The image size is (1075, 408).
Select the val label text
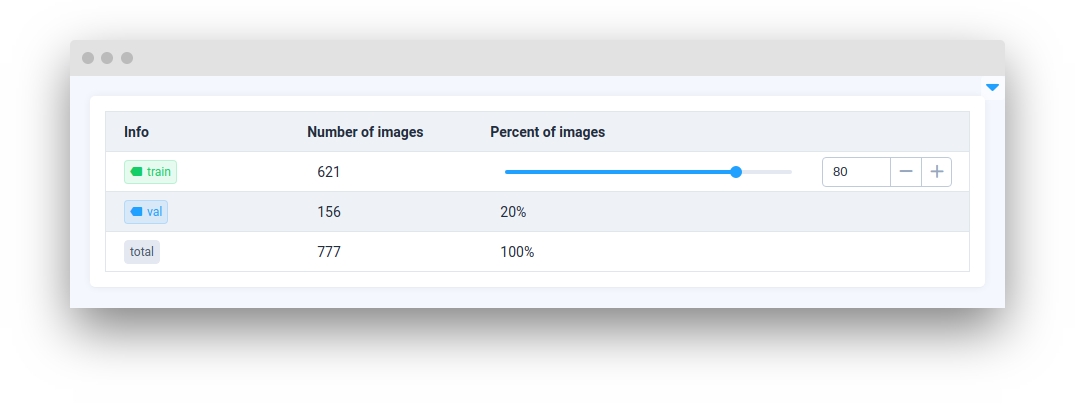(155, 212)
